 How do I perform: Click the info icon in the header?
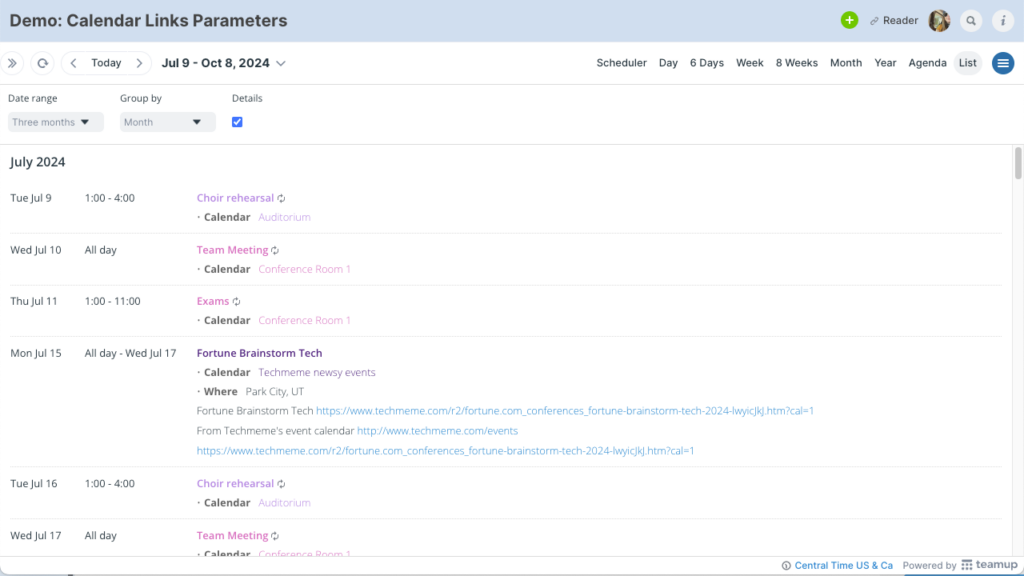(x=1003, y=20)
